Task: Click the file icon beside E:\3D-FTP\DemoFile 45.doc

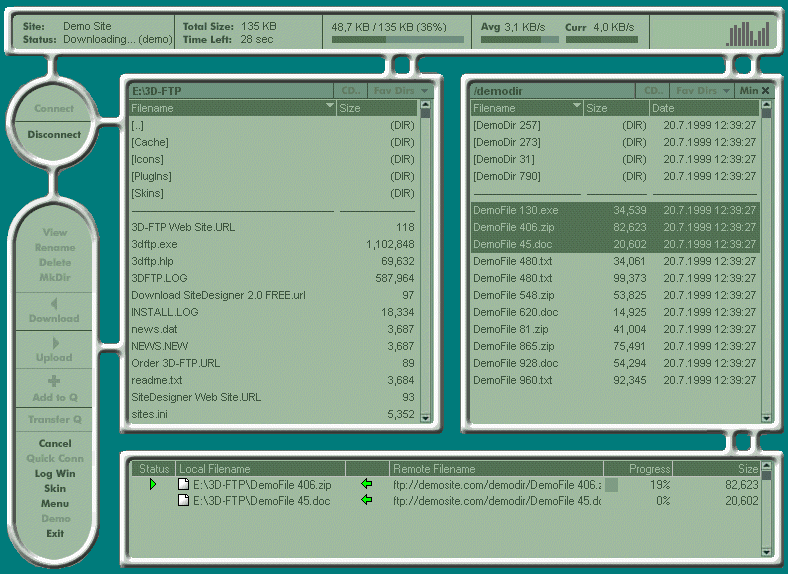Action: point(183,501)
